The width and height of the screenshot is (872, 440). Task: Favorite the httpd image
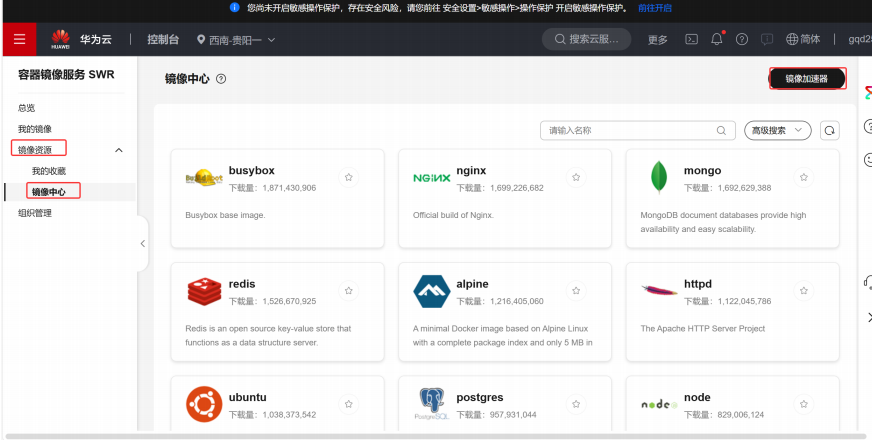pos(804,291)
